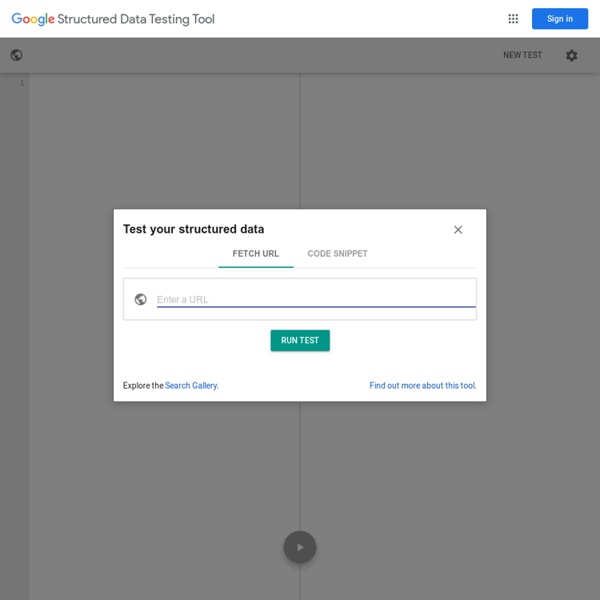Image resolution: width=600 pixels, height=600 pixels.
Task: Close the Test your structured data dialog
Action: coord(458,230)
